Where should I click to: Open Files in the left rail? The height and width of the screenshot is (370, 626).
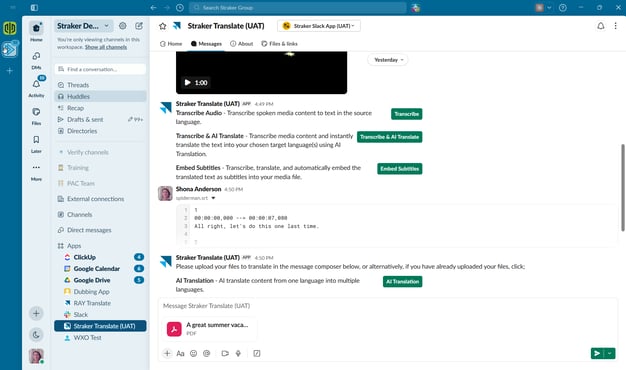pos(36,115)
